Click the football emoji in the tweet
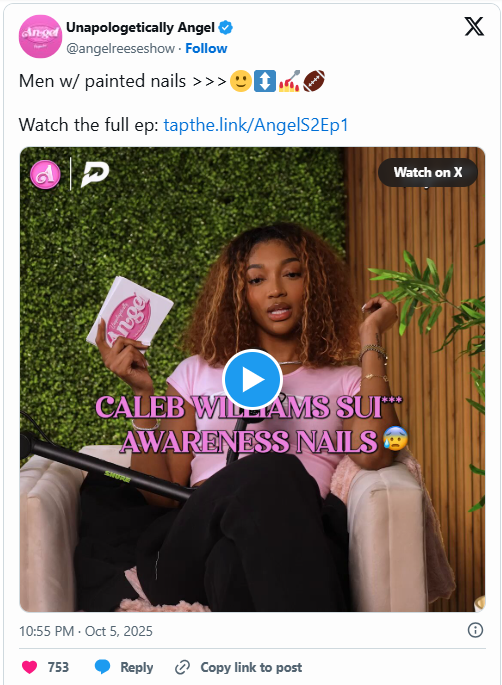Screen dimensions: 502x685 (x=314, y=81)
